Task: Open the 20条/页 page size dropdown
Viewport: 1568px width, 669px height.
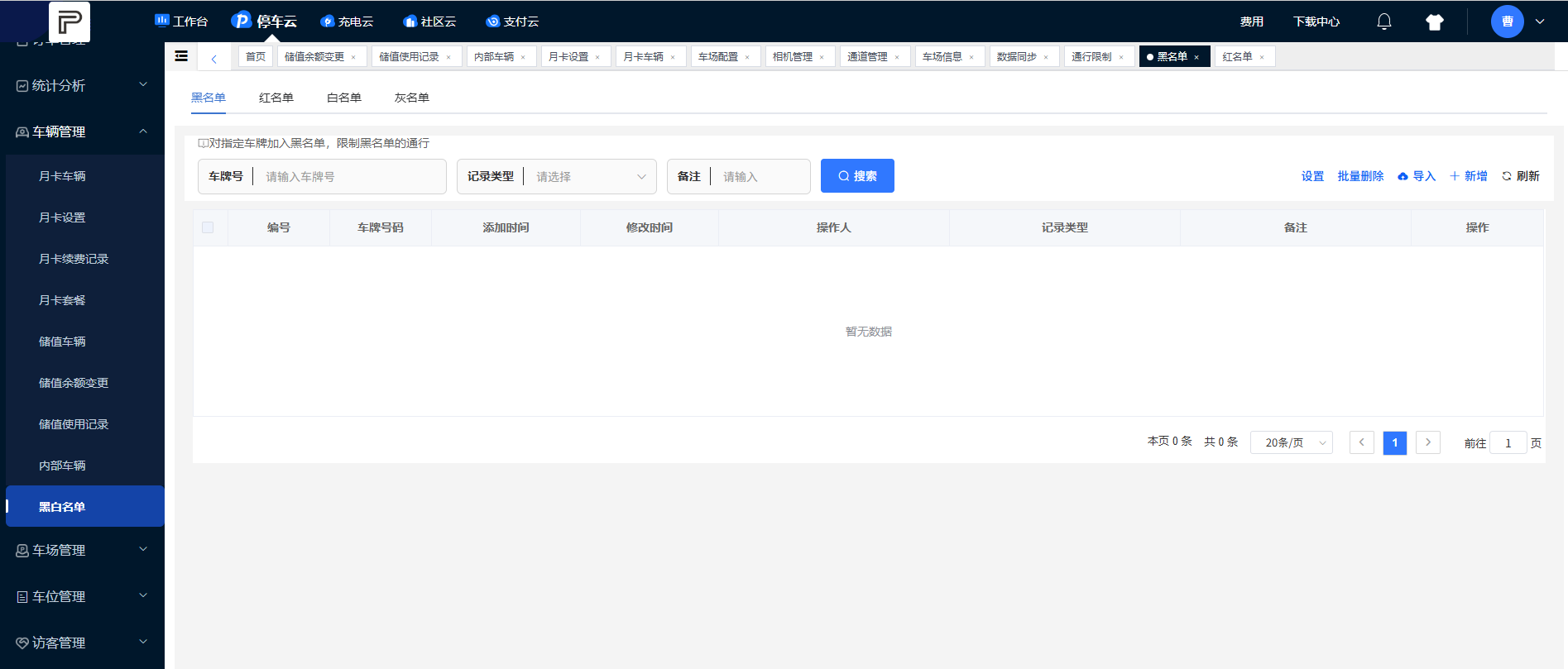Action: click(x=1292, y=442)
